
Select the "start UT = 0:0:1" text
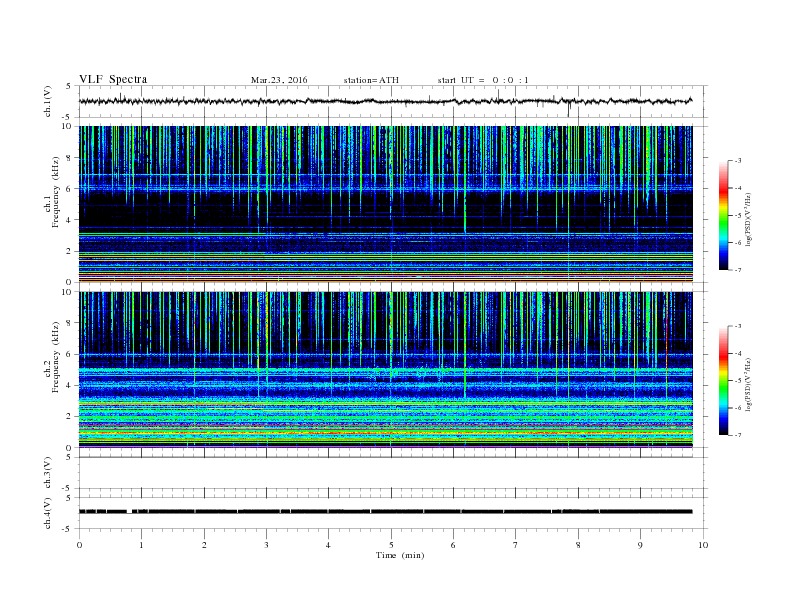[x=483, y=80]
